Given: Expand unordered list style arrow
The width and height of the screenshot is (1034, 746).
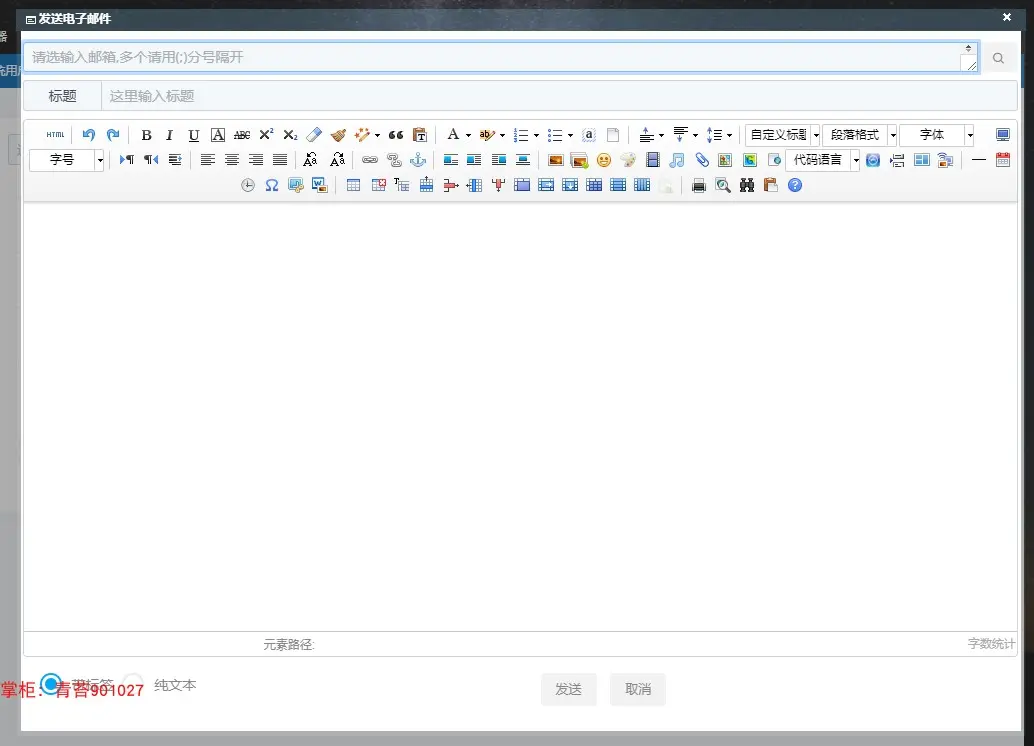Looking at the screenshot, I should (570, 135).
